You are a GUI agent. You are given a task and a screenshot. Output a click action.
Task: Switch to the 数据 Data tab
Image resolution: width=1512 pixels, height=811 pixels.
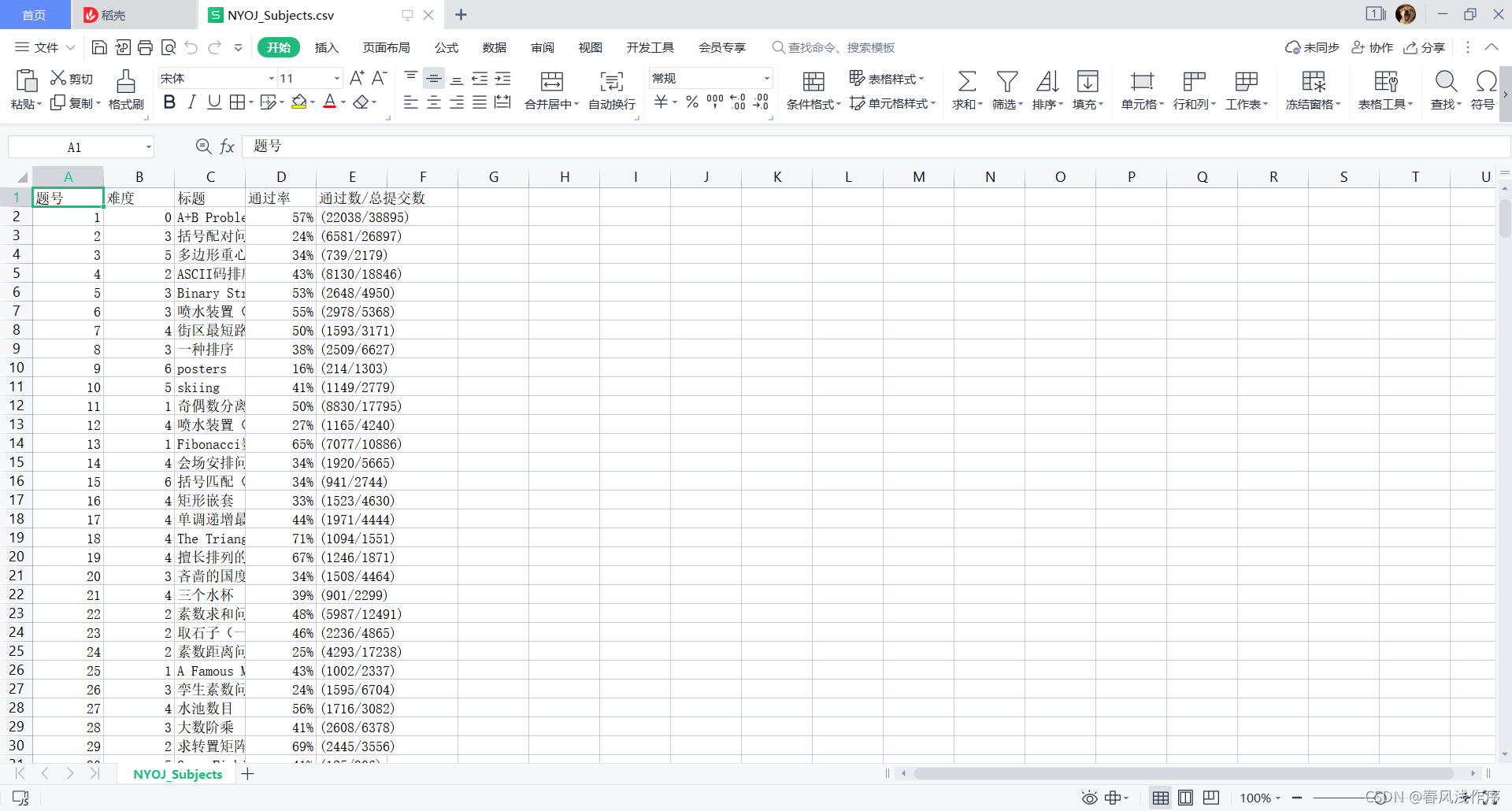click(495, 47)
